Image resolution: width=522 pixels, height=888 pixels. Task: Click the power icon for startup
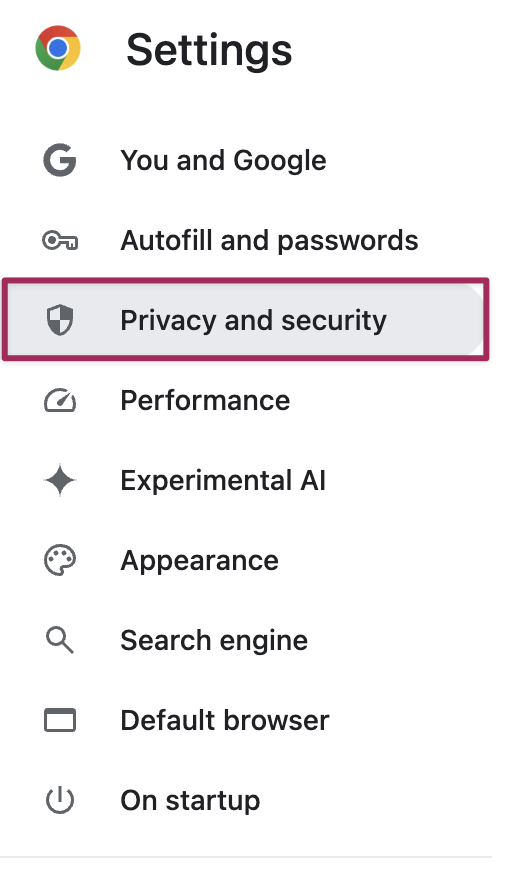click(x=60, y=801)
